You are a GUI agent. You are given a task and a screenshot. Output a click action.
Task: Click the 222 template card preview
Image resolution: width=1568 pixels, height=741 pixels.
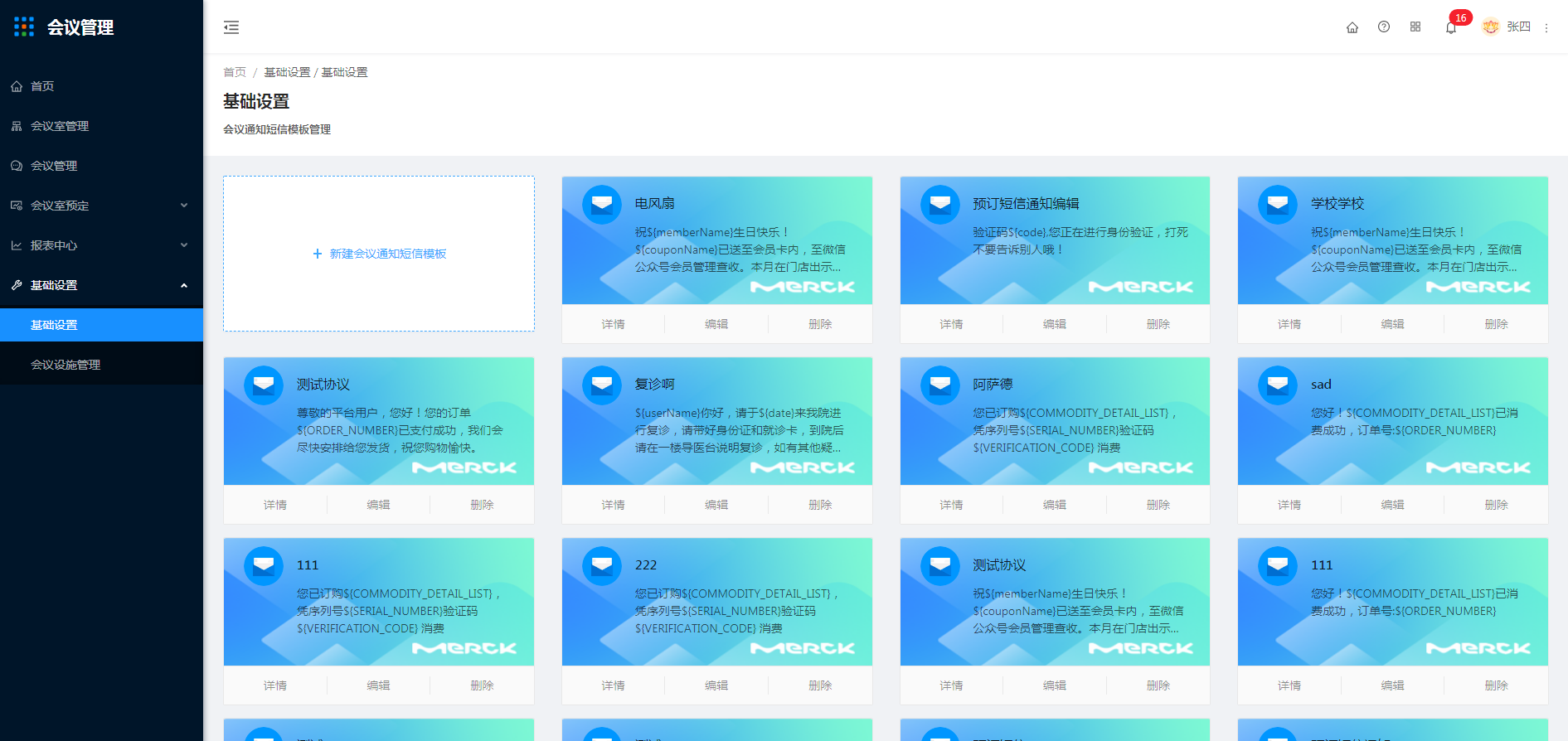[717, 602]
